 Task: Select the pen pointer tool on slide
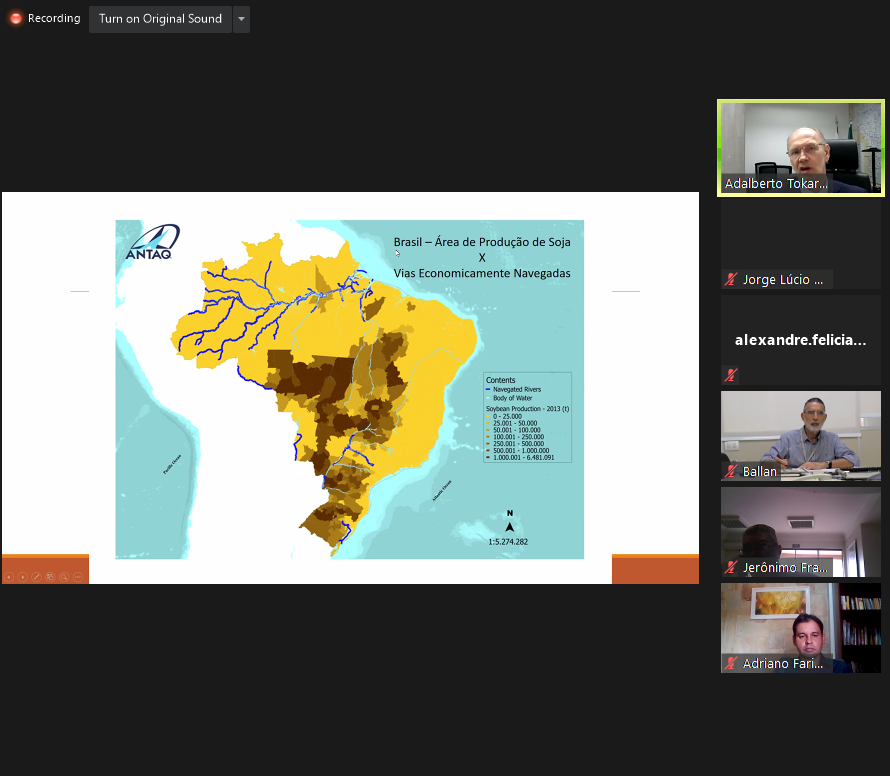37,577
